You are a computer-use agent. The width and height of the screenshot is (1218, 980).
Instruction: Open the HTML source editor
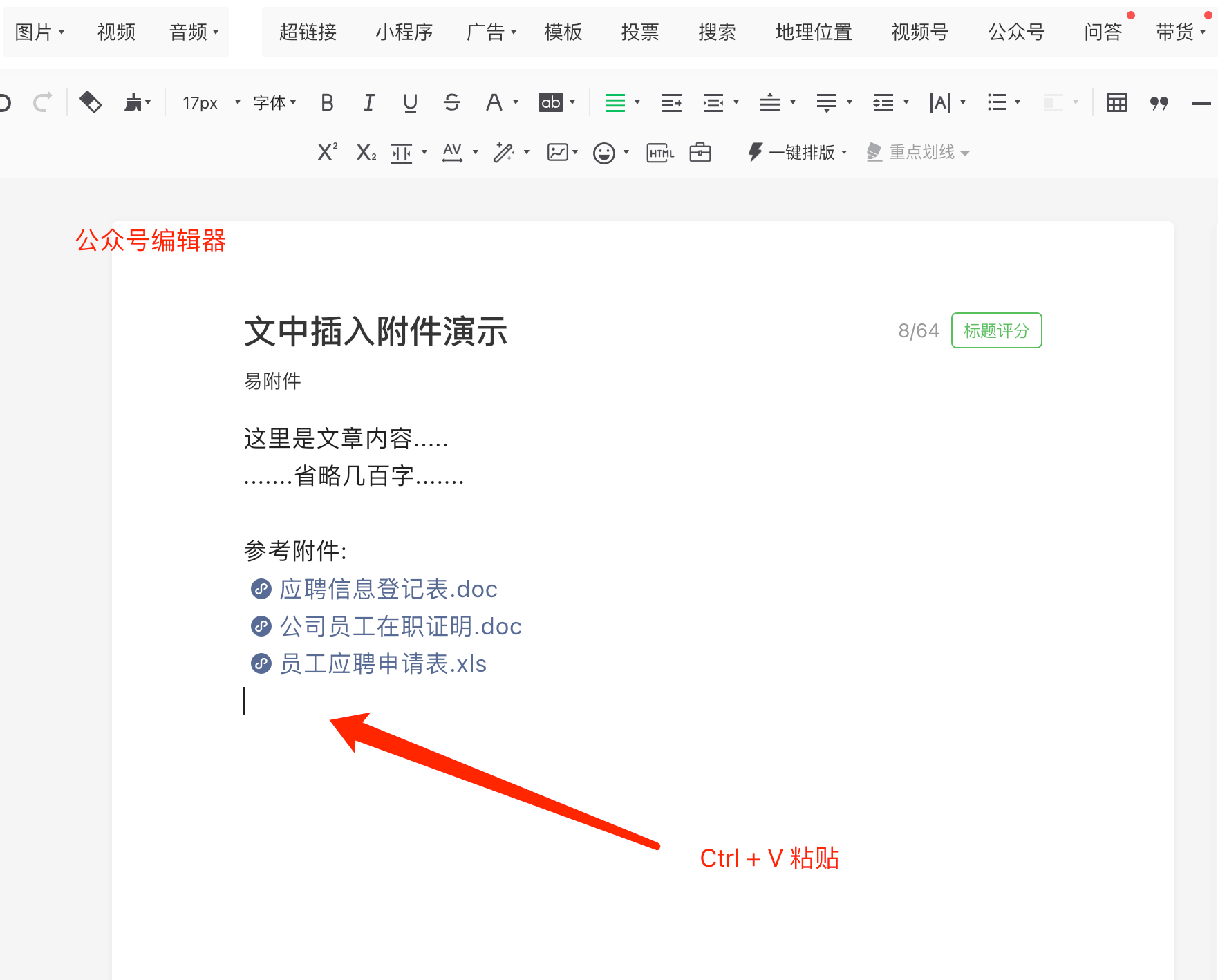click(x=660, y=153)
